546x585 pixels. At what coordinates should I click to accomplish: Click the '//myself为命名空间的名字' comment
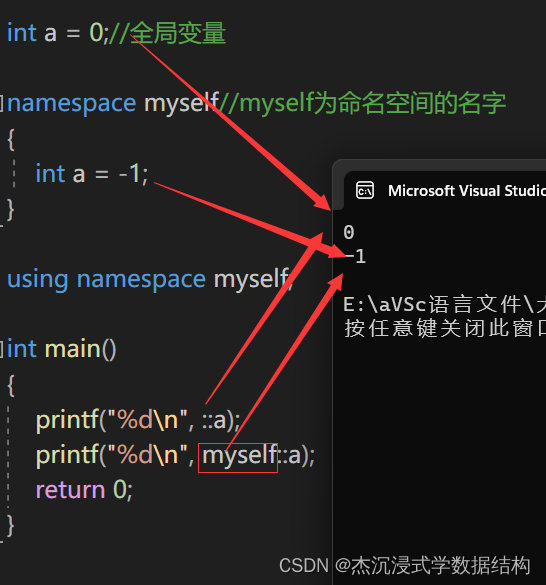pyautogui.click(x=362, y=103)
